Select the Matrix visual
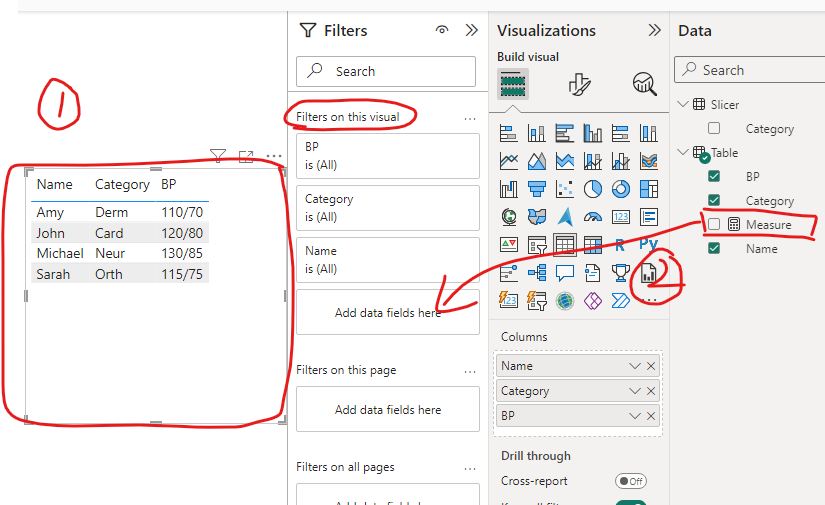This screenshot has height=505, width=825. click(x=592, y=245)
